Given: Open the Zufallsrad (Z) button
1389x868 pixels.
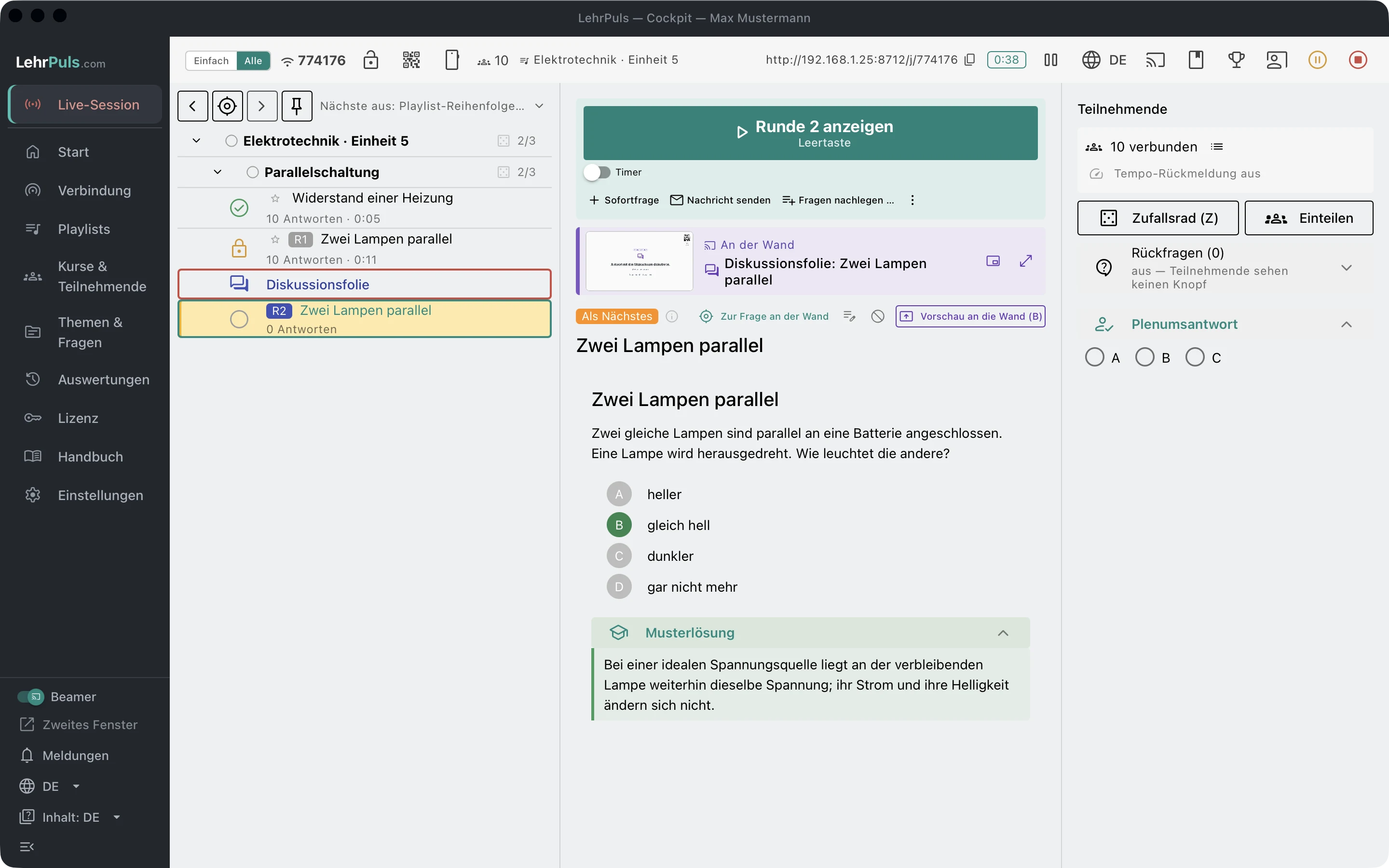Looking at the screenshot, I should [1157, 218].
